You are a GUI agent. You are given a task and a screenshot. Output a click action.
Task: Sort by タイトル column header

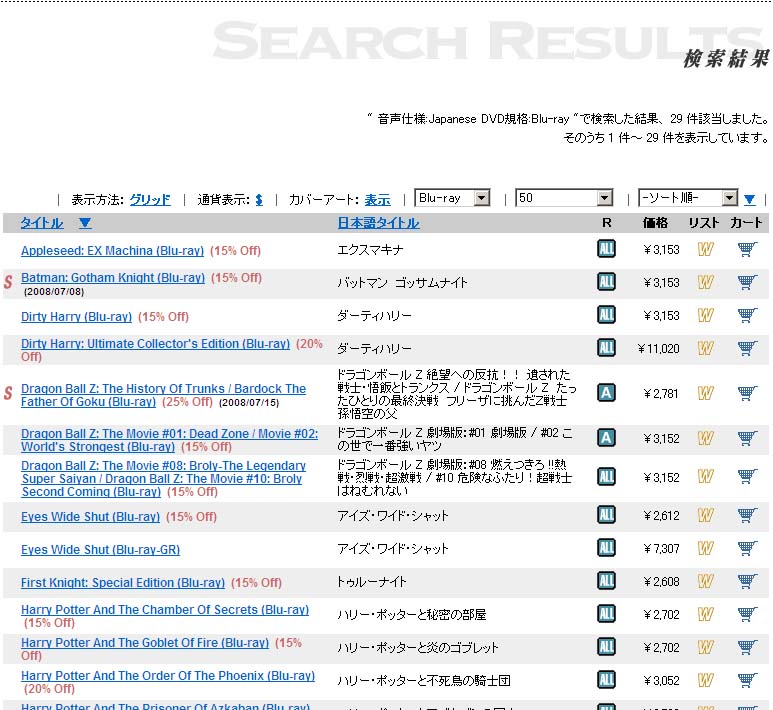tap(42, 223)
